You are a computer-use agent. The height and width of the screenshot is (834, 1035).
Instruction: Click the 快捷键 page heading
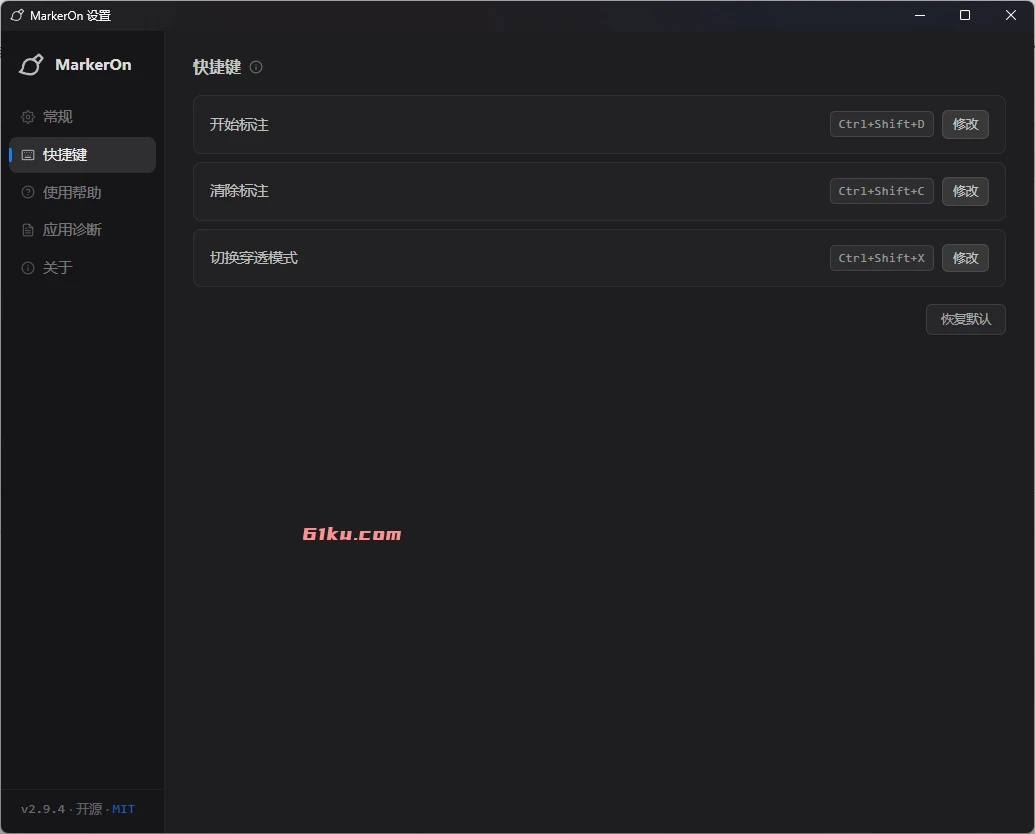point(217,67)
